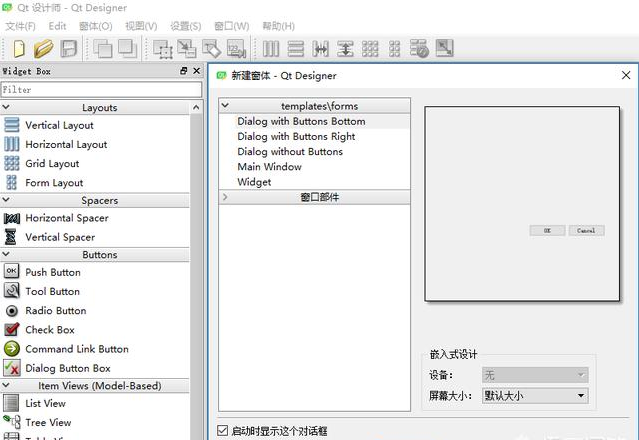
Task: Open the 窗体(O) menu
Action: pyautogui.click(x=96, y=26)
